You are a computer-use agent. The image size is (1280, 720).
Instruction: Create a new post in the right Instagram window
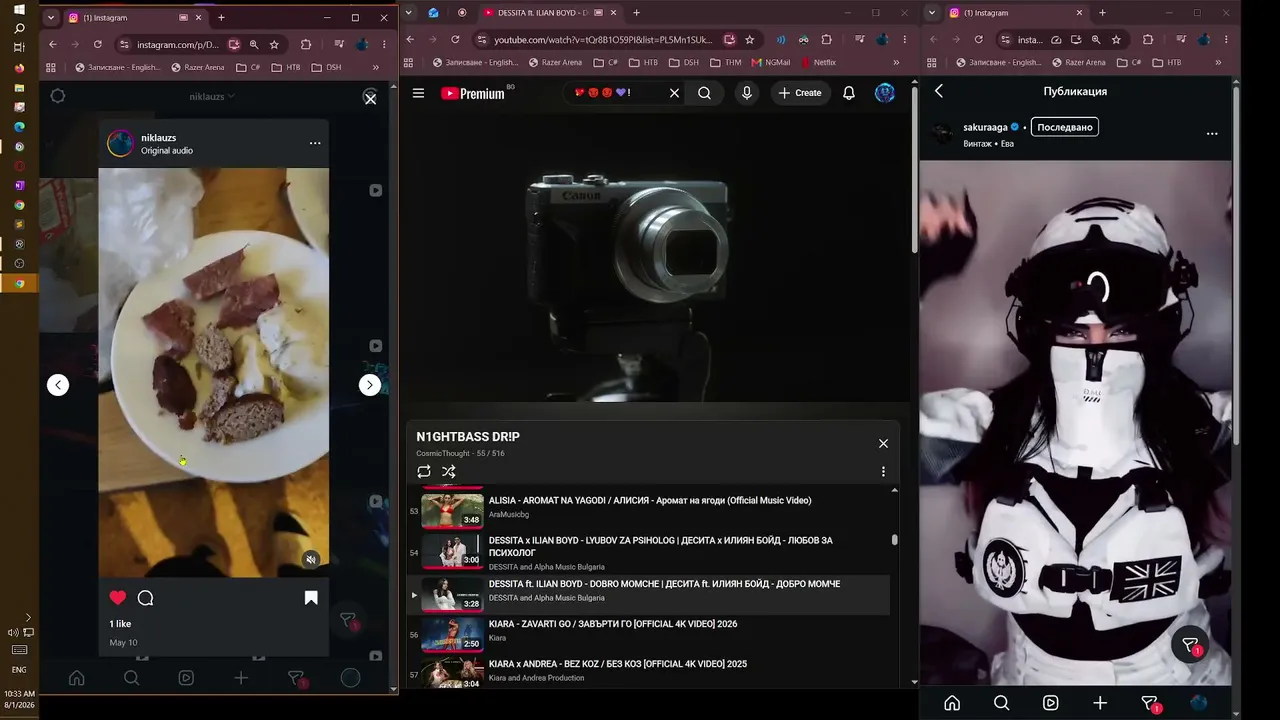click(x=1100, y=703)
